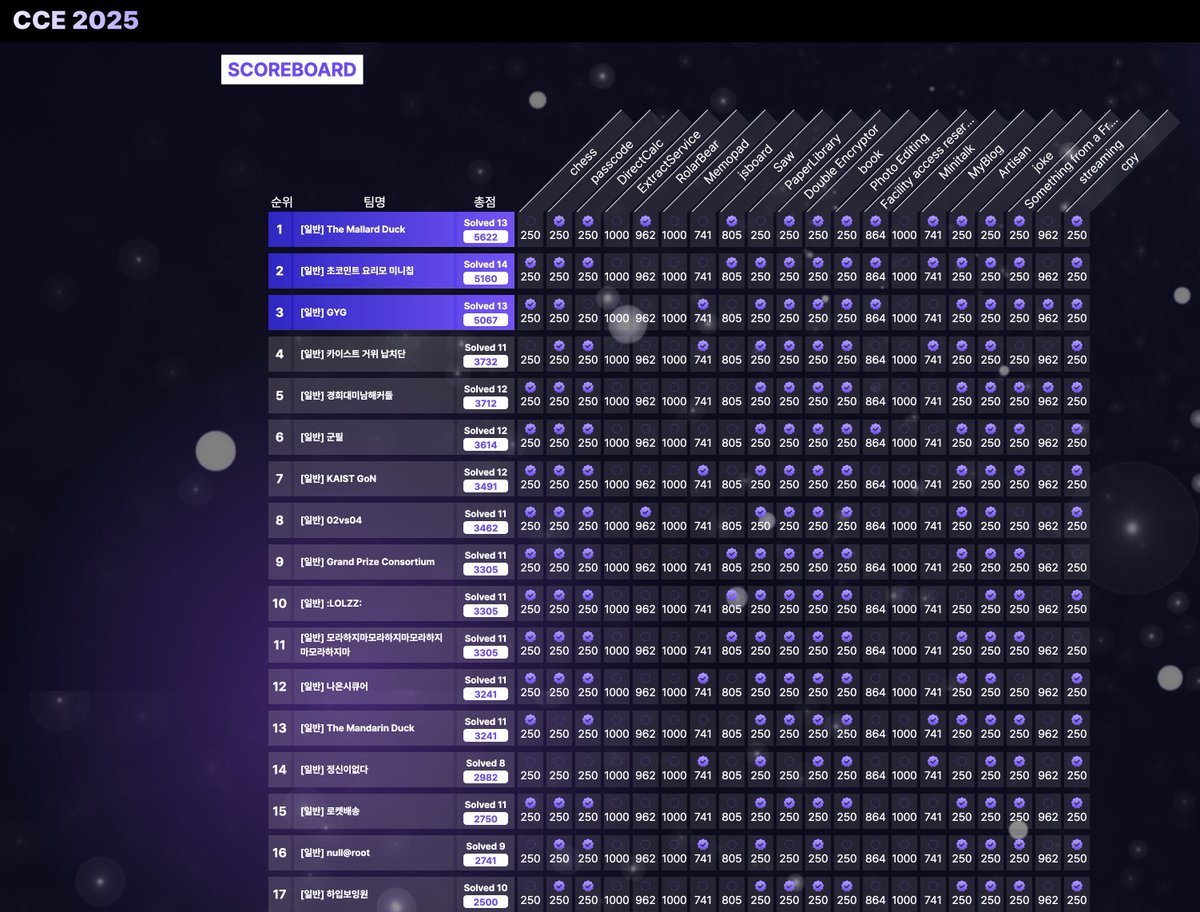This screenshot has width=1200, height=912.
Task: Click Solved 14 label in rank 2 row
Action: tap(486, 264)
